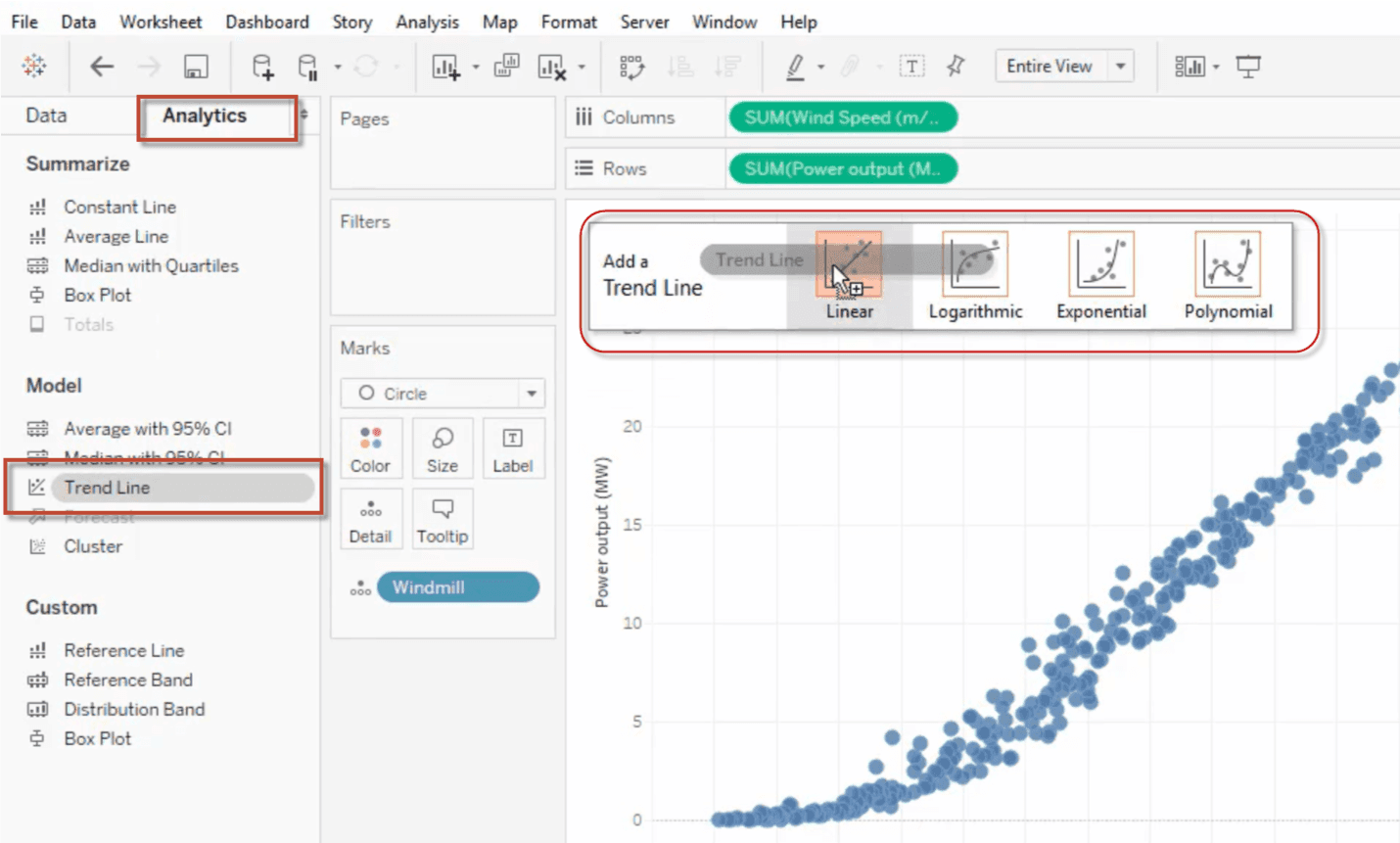The image size is (1400, 843).
Task: Click the green SUM(Wind Speed) pill in Columns
Action: (842, 117)
